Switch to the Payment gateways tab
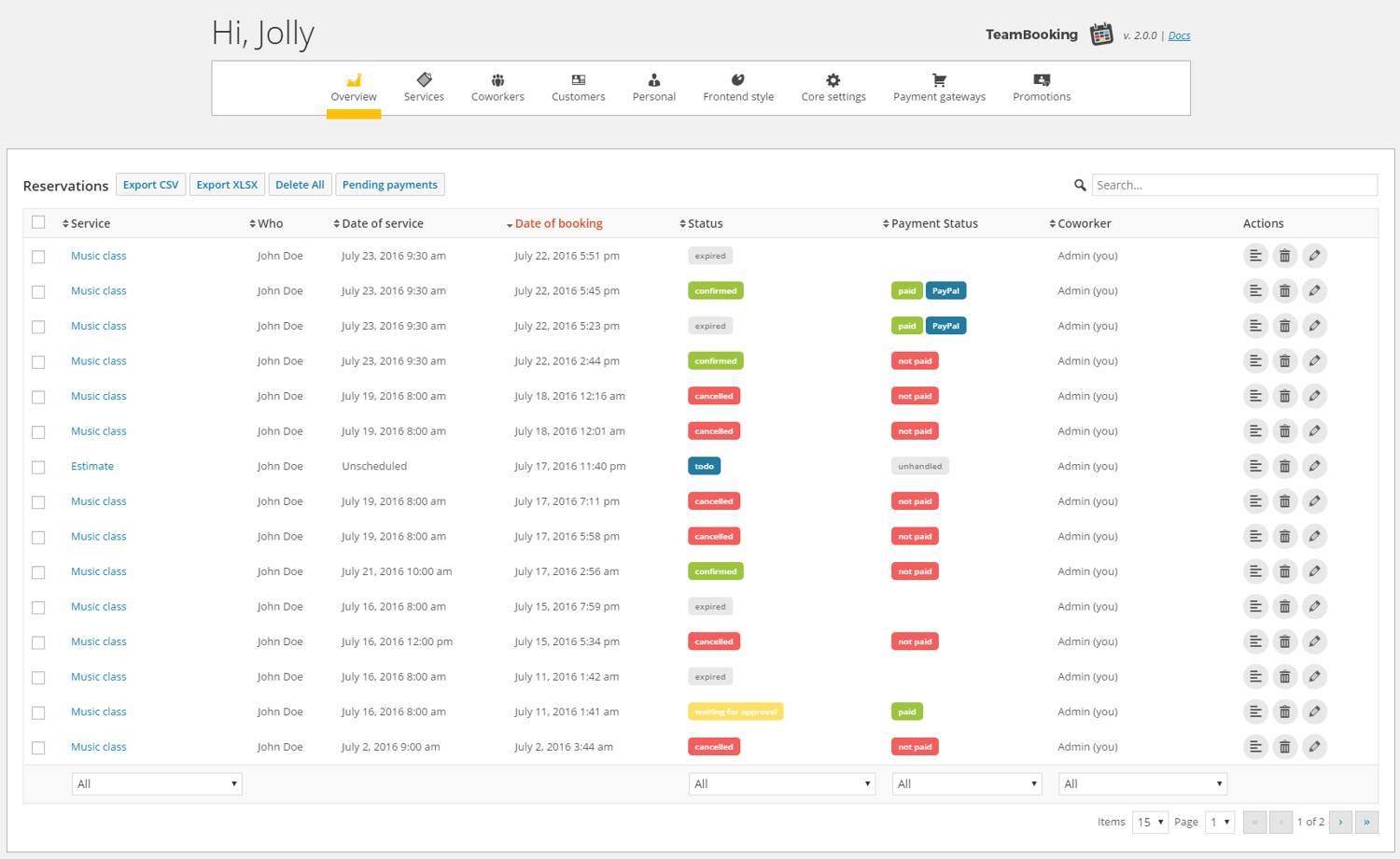1400x859 pixels. point(939,88)
